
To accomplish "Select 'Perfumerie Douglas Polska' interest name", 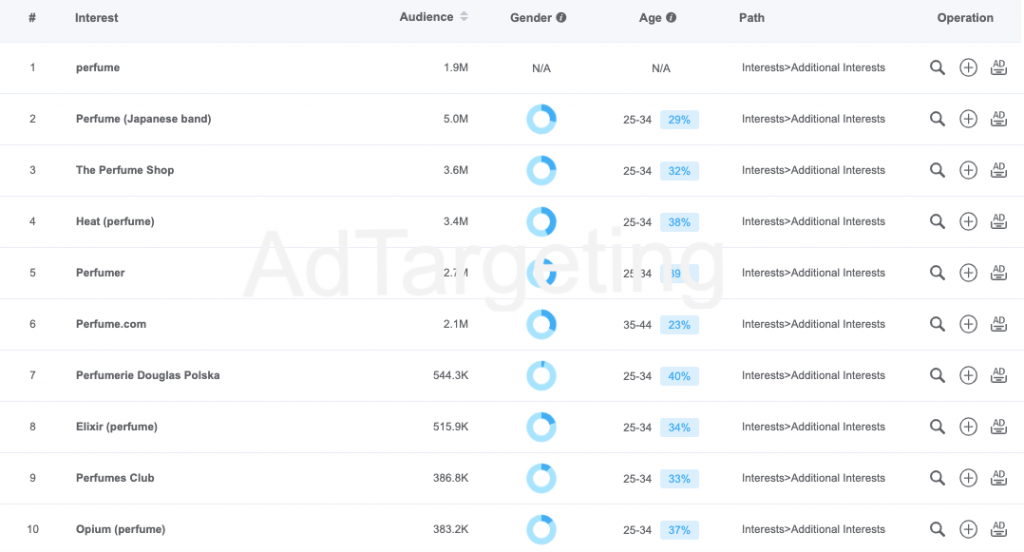I will pyautogui.click(x=148, y=375).
